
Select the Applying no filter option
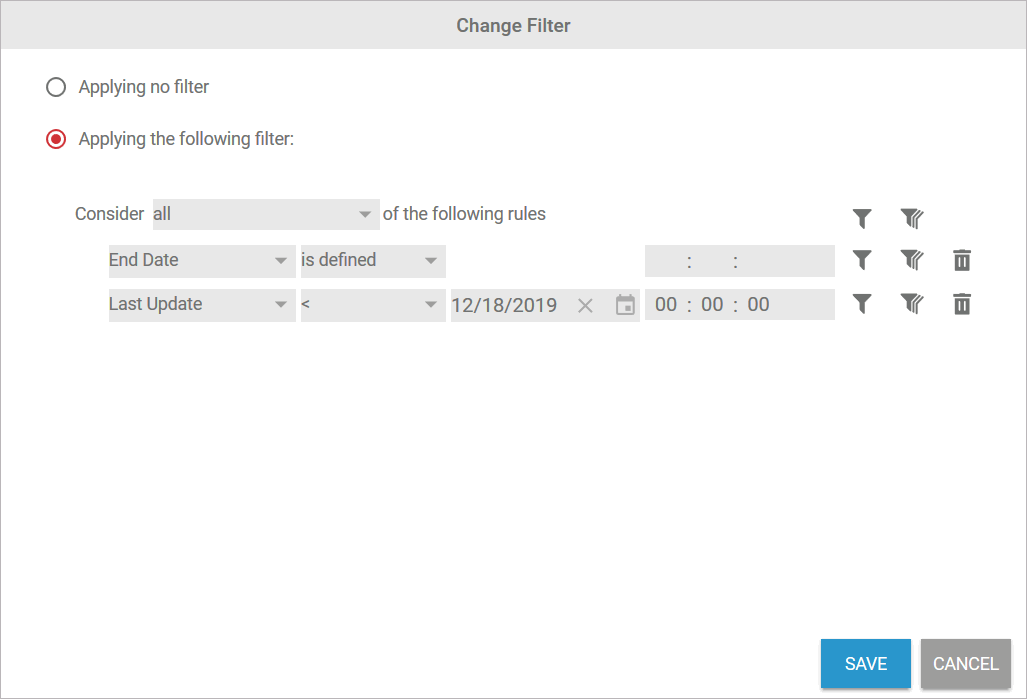[56, 87]
